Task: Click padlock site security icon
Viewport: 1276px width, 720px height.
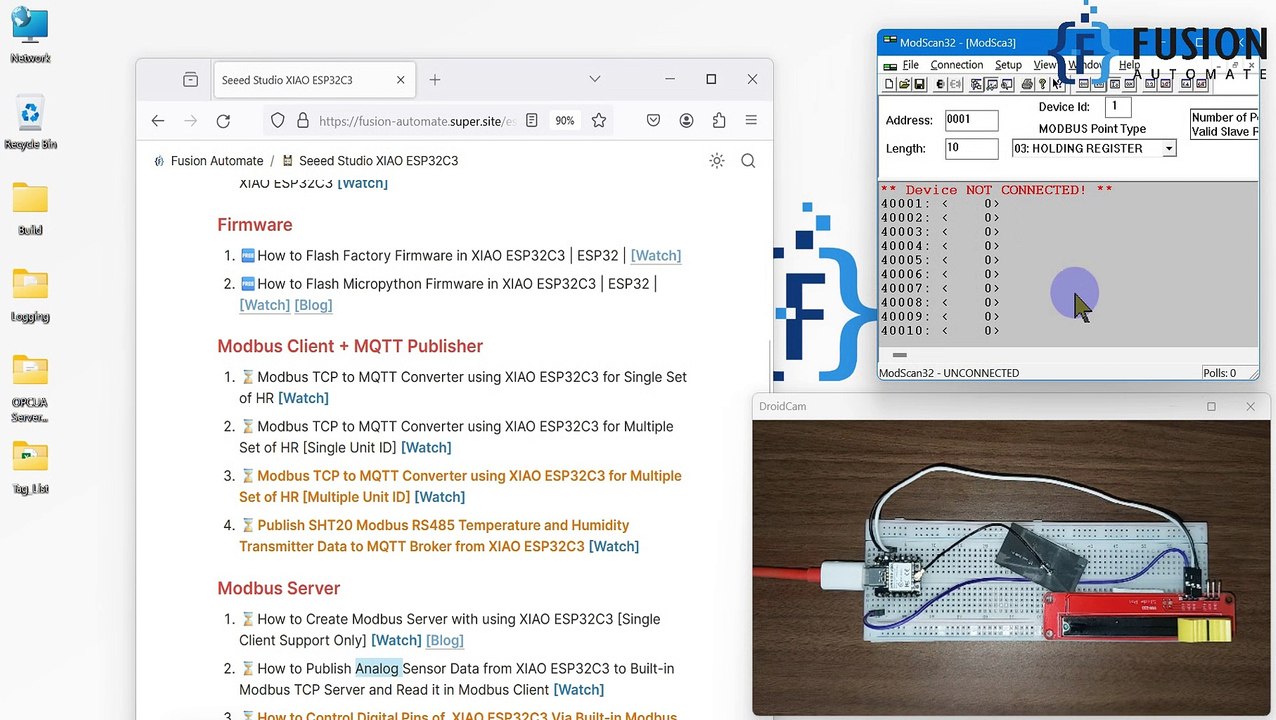Action: click(x=303, y=120)
